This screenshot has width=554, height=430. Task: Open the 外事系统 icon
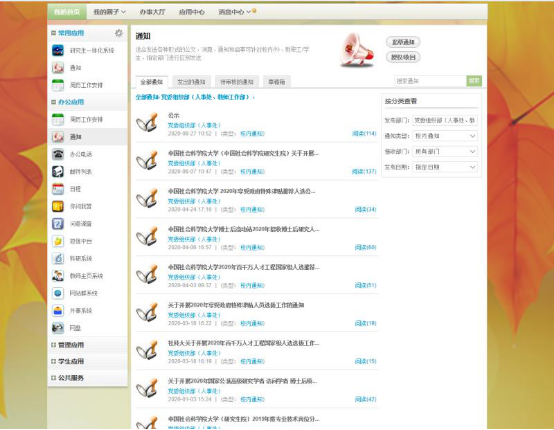coord(58,311)
